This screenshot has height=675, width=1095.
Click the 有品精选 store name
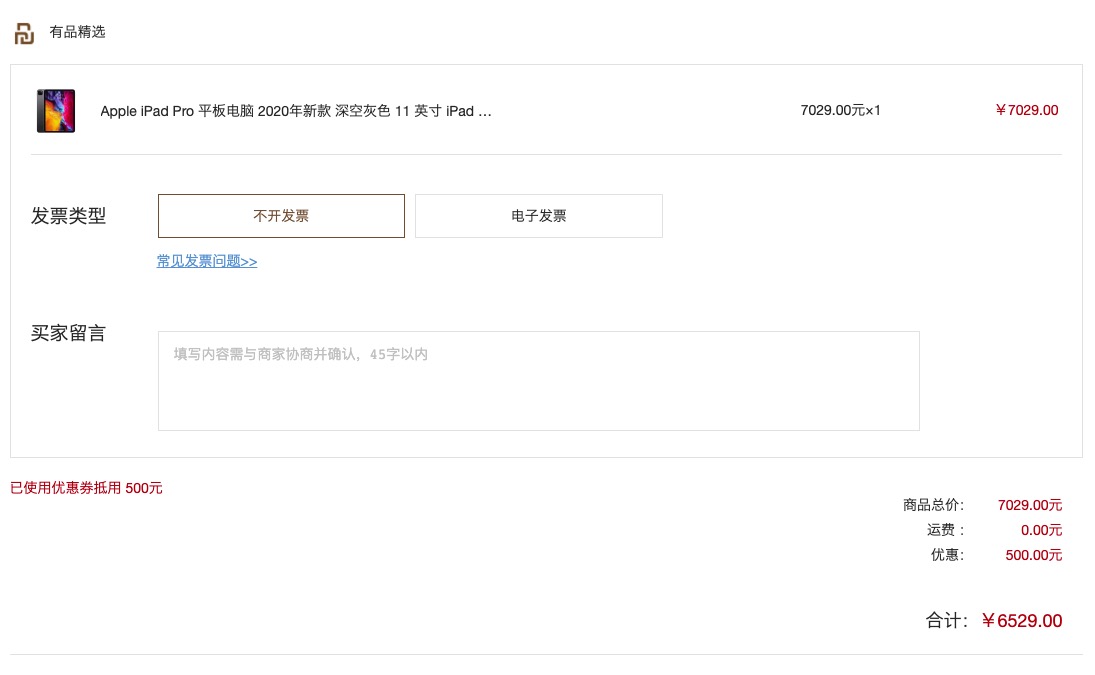coord(77,32)
